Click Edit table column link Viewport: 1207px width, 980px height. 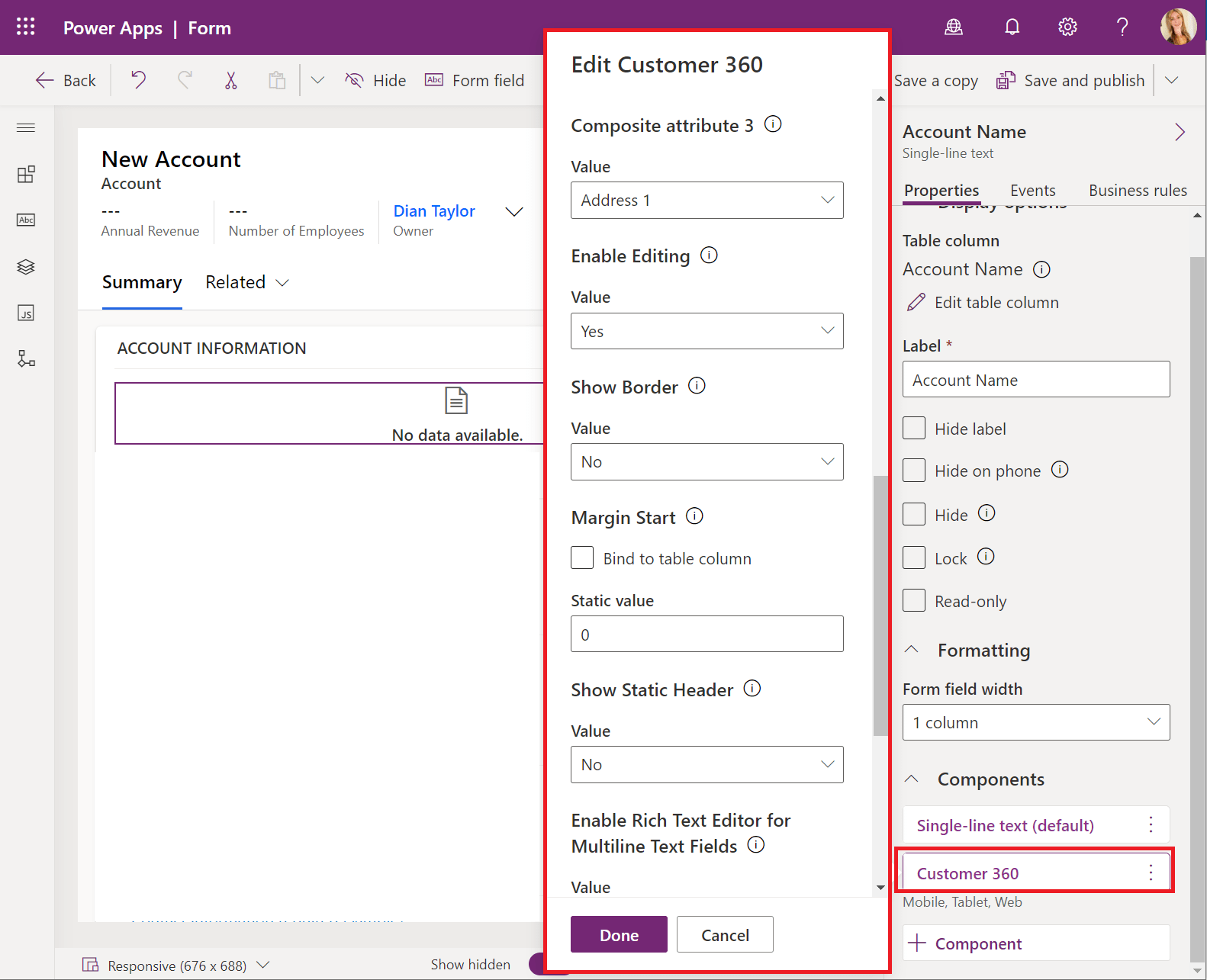click(x=983, y=302)
